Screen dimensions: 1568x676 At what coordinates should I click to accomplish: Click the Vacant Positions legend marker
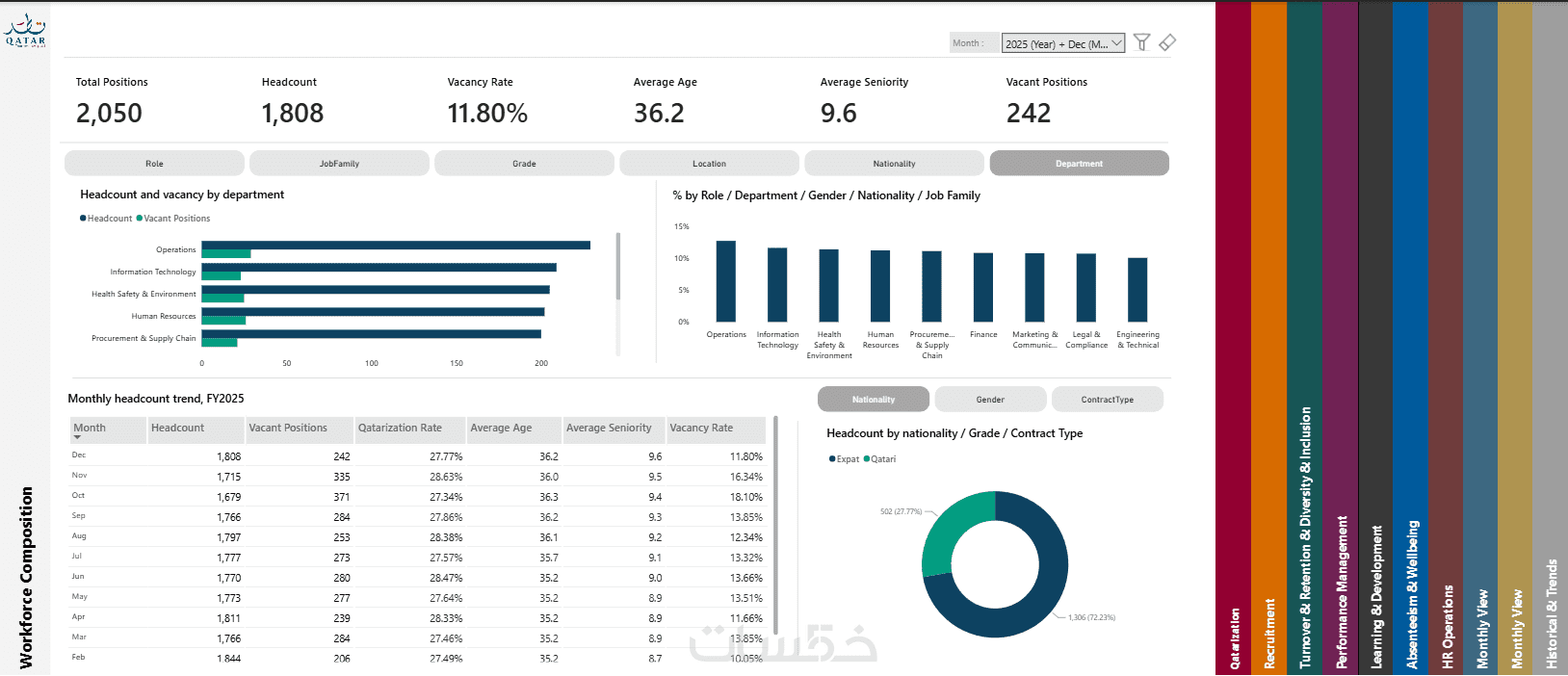coord(139,219)
